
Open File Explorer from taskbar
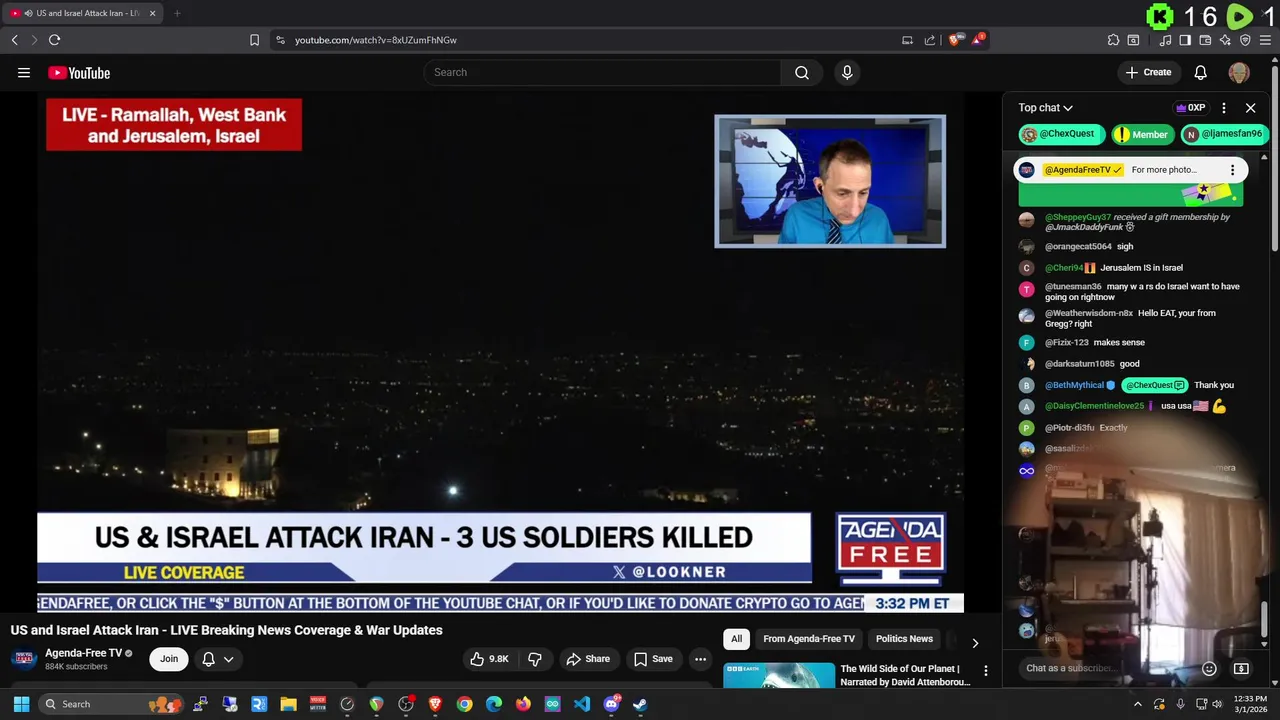pos(289,704)
